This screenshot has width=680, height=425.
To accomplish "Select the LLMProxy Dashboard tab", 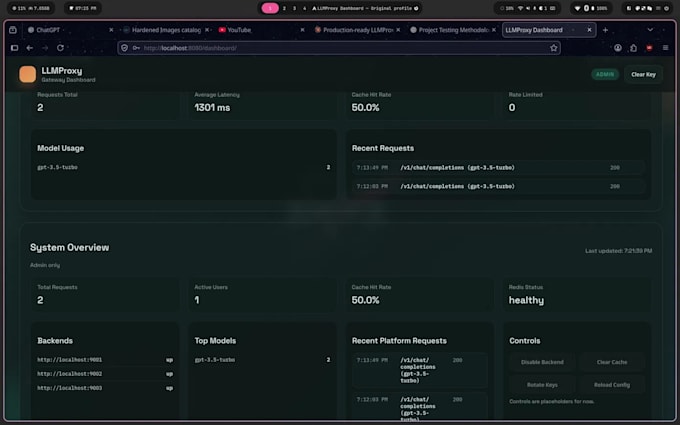I will tap(549, 30).
